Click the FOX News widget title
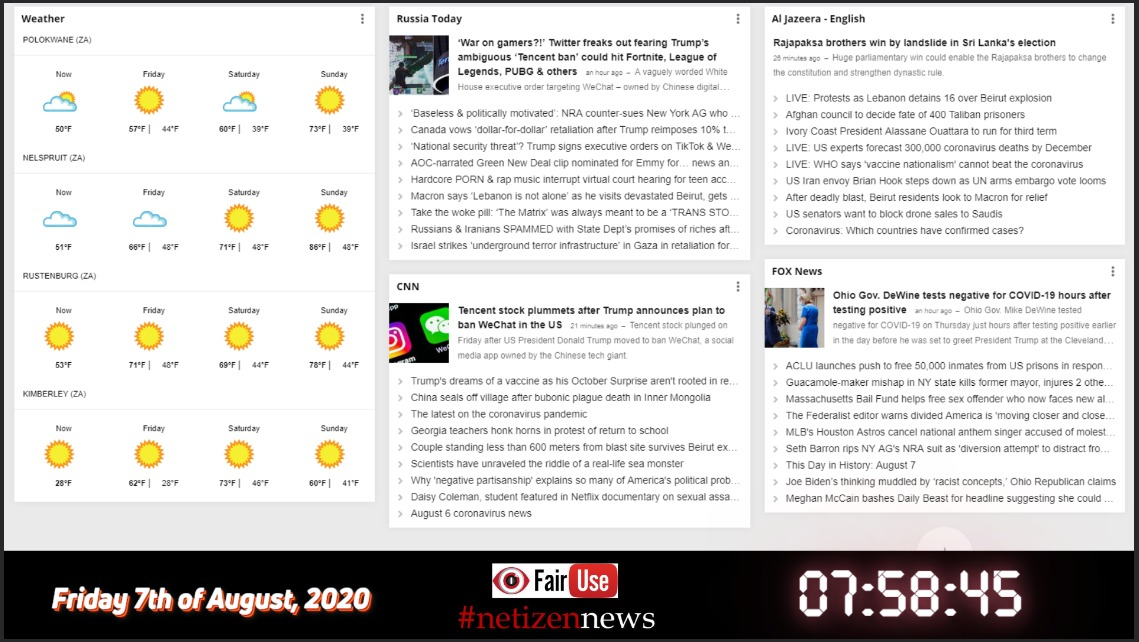The height and width of the screenshot is (642, 1139). (x=797, y=271)
